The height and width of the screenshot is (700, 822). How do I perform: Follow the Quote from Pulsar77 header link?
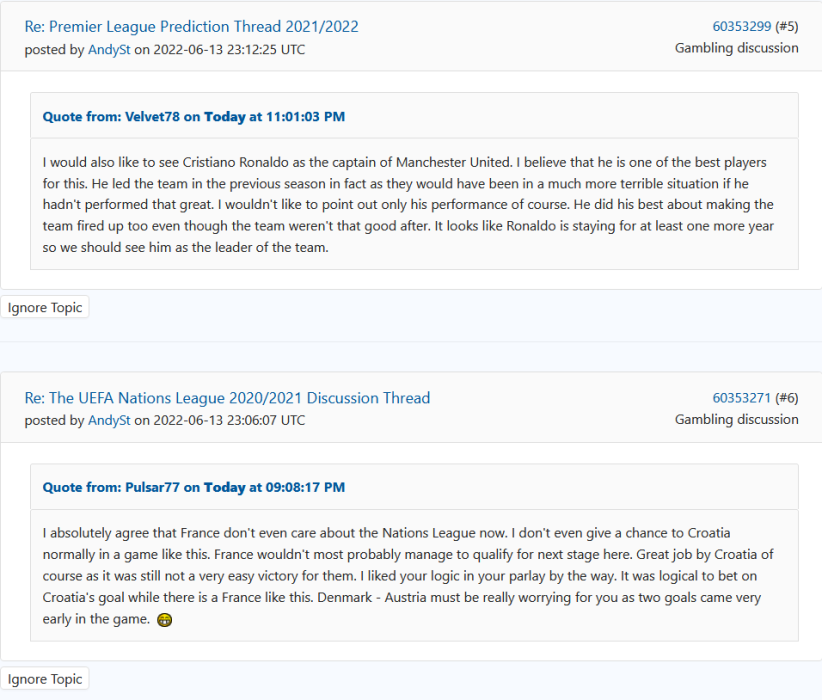[x=193, y=487]
